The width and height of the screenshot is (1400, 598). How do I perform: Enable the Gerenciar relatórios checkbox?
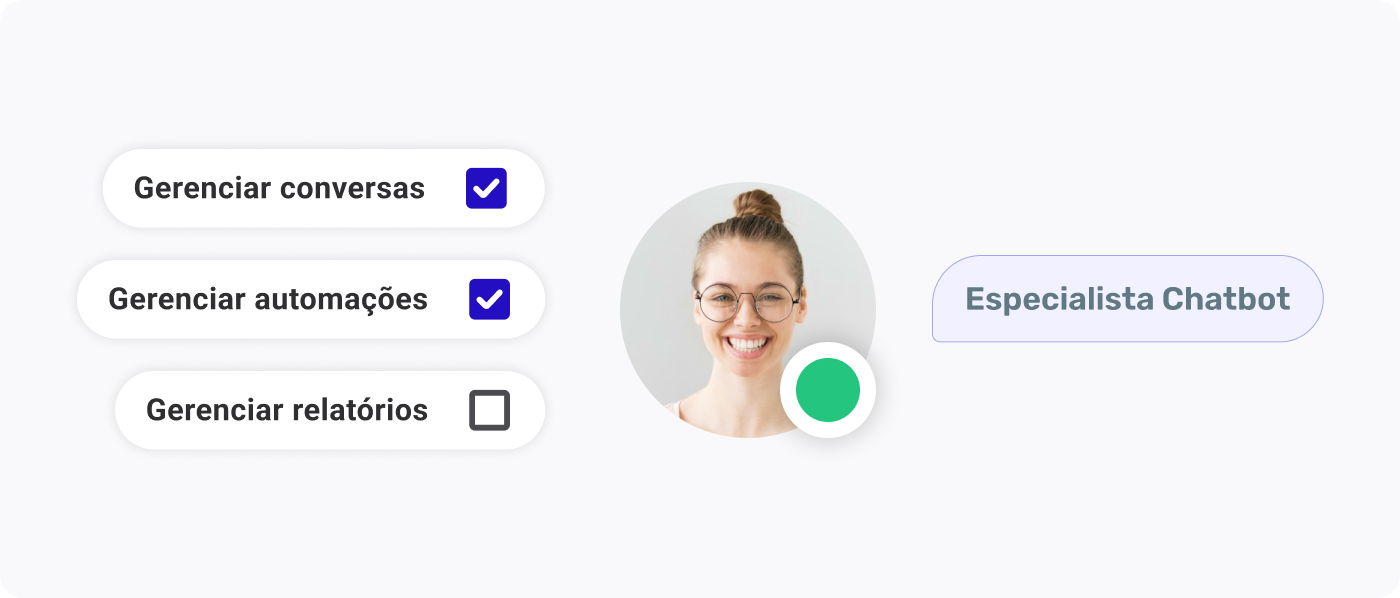489,410
